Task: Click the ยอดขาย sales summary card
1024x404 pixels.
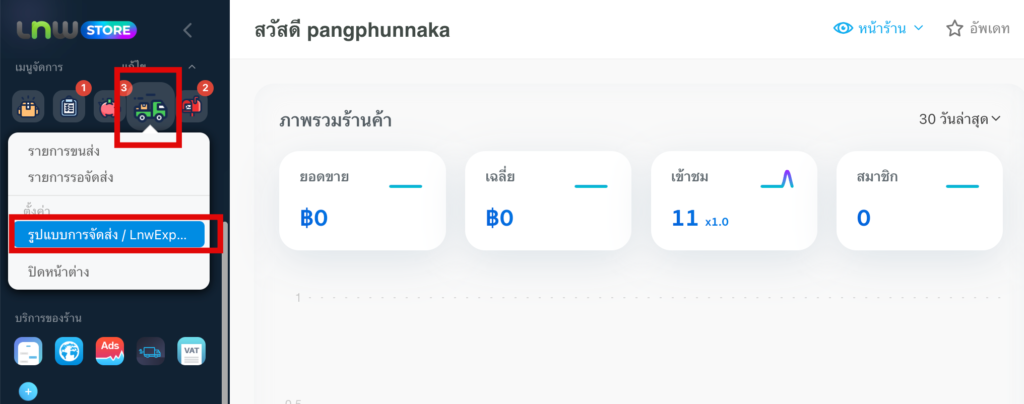Action: coord(361,200)
